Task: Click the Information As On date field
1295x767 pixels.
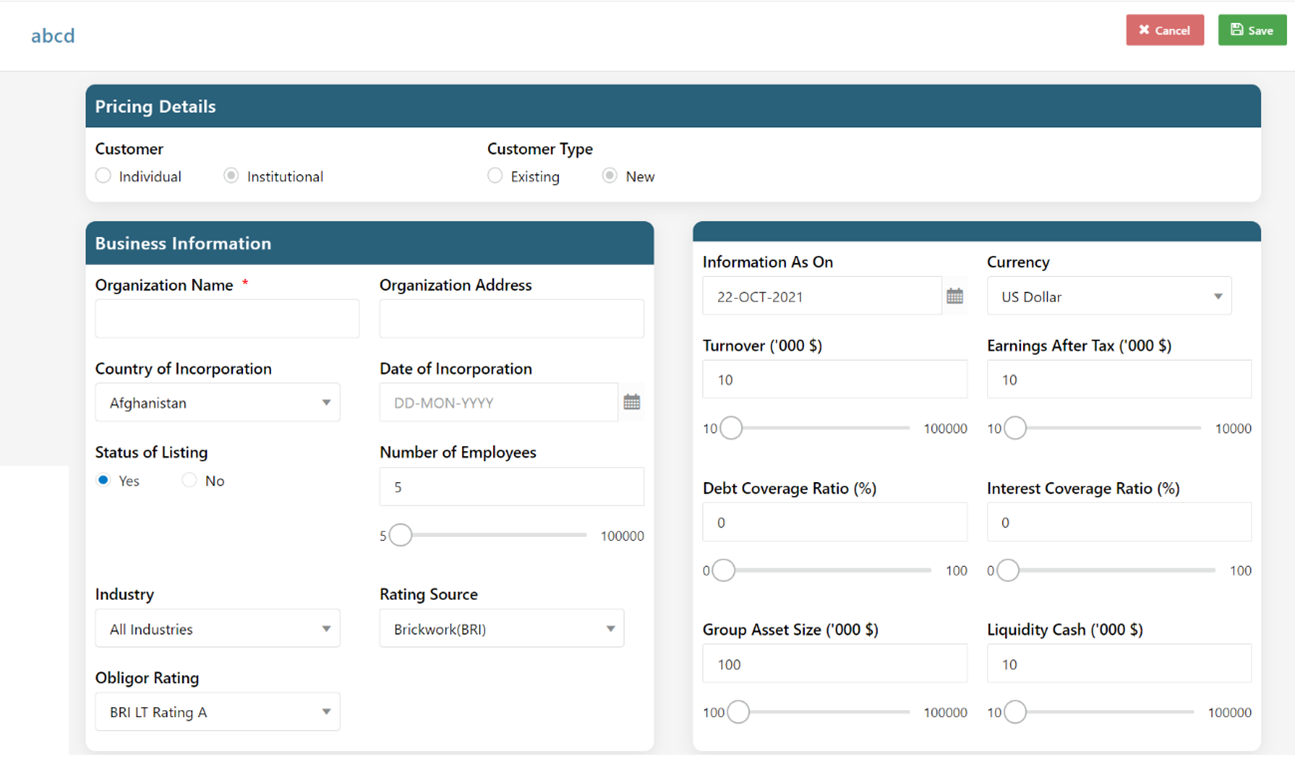Action: [x=822, y=296]
